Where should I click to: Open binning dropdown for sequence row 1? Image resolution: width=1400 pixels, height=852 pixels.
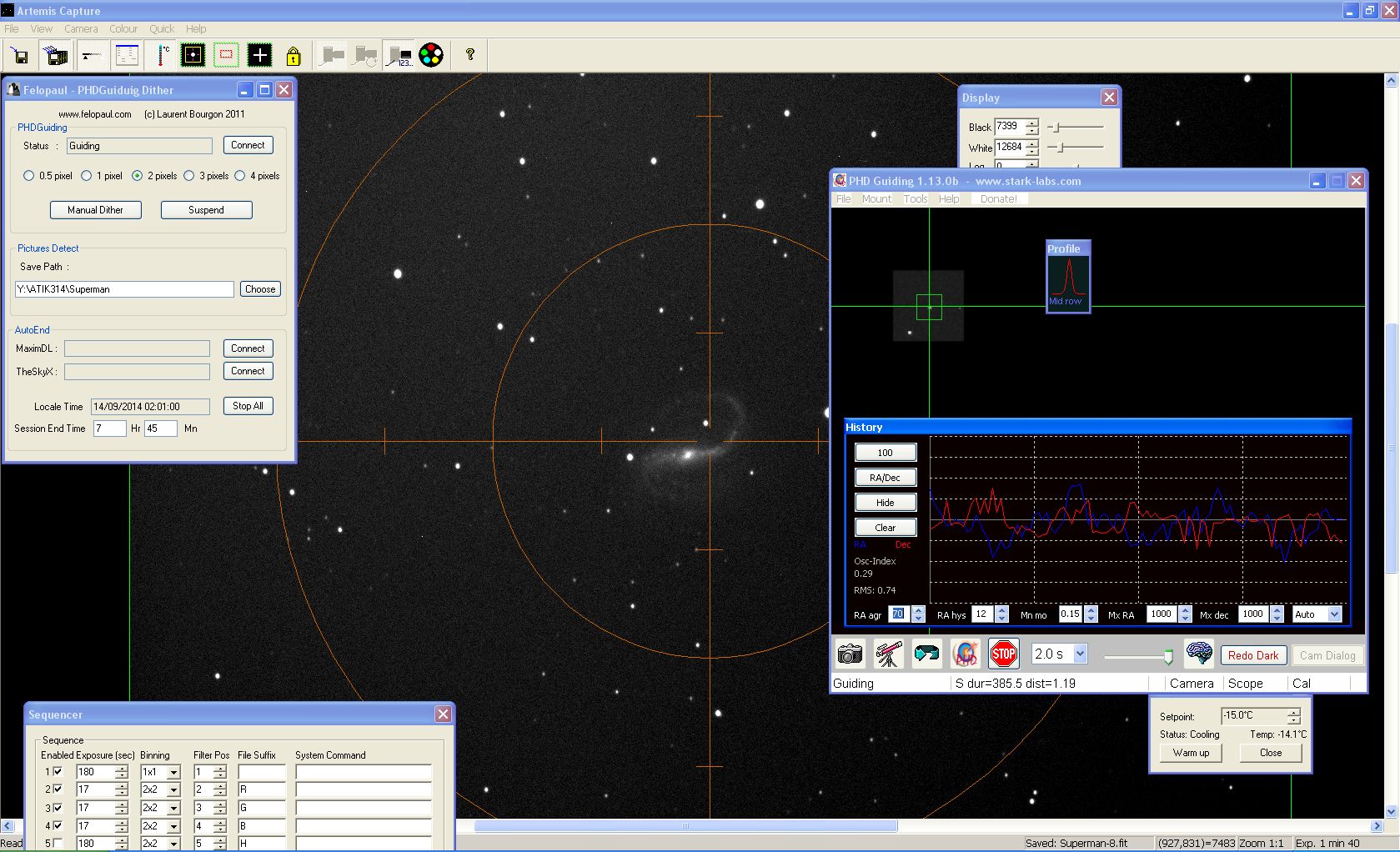(x=173, y=773)
